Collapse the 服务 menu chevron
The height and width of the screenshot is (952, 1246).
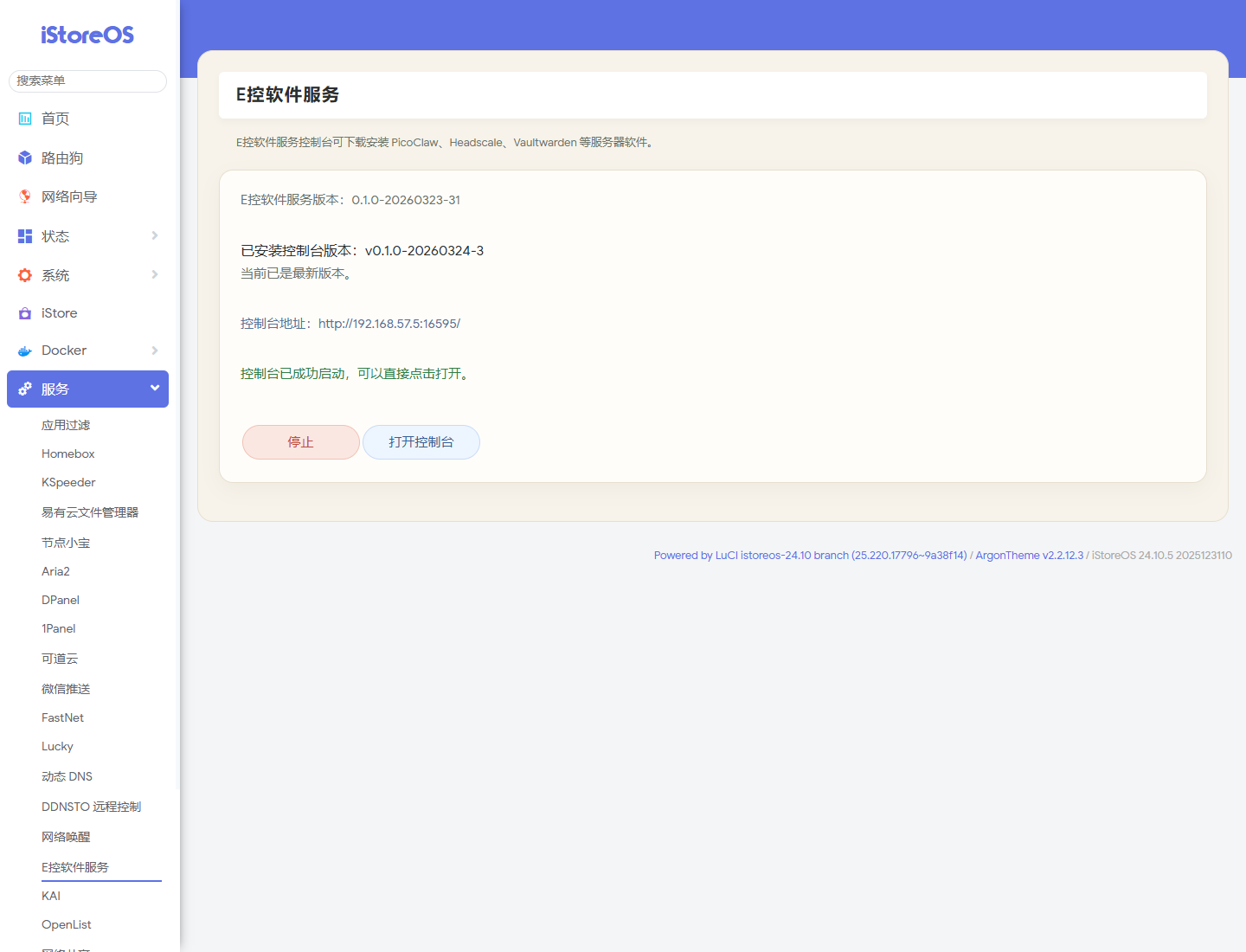click(155, 388)
